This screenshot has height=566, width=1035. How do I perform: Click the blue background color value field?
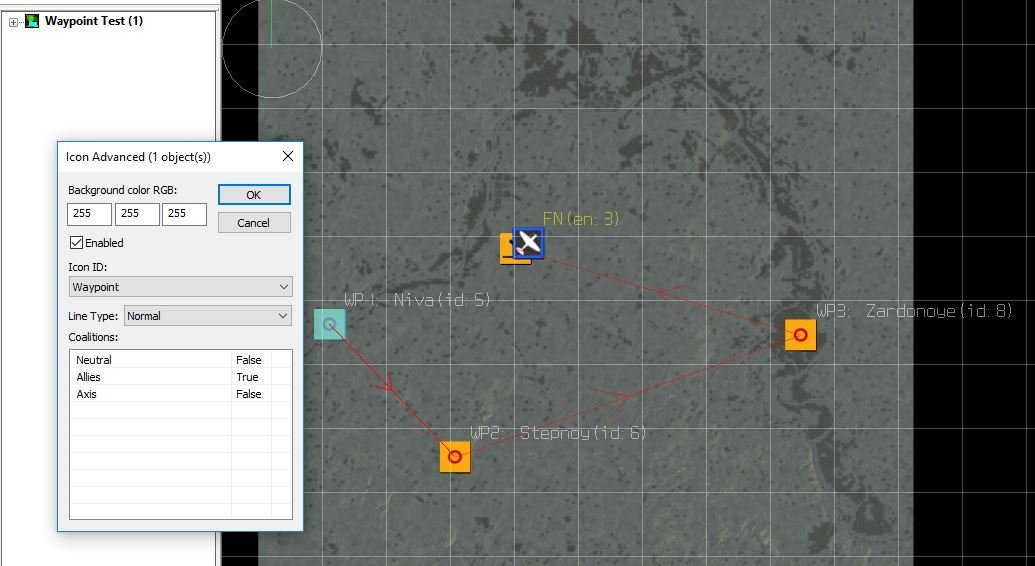184,214
